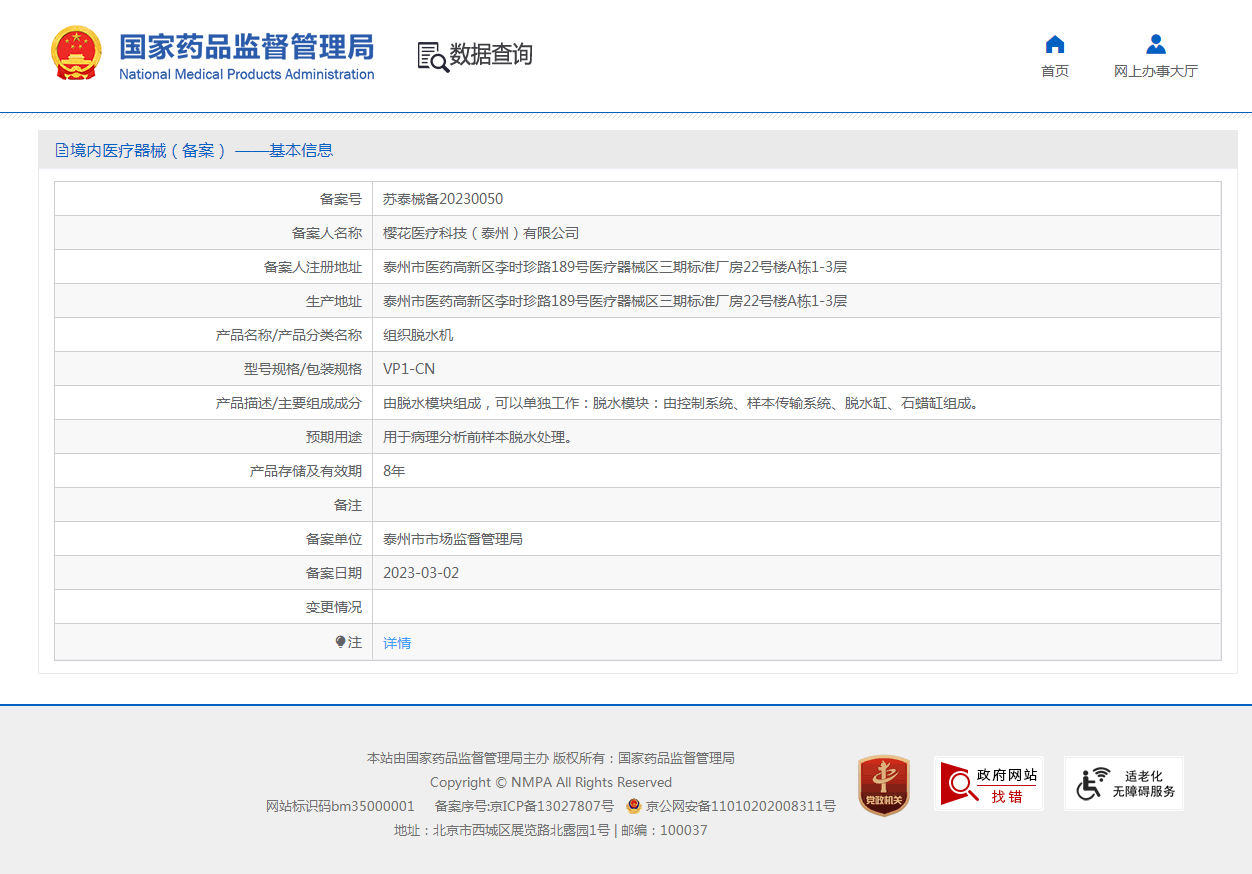Screen dimensions: 1252x874
Task: Click the 首页 text link
Action: coord(1055,71)
